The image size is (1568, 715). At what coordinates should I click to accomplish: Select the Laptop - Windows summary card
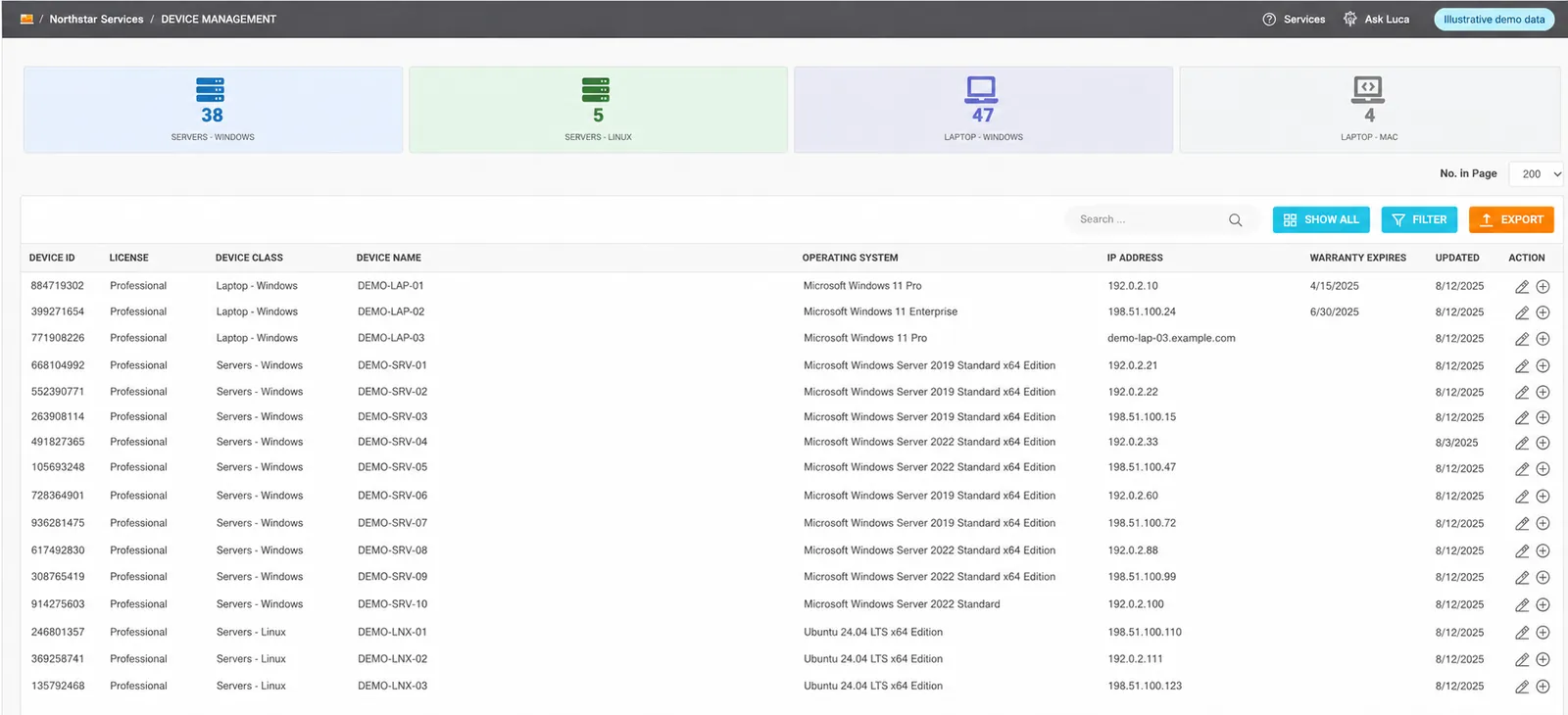(x=983, y=110)
